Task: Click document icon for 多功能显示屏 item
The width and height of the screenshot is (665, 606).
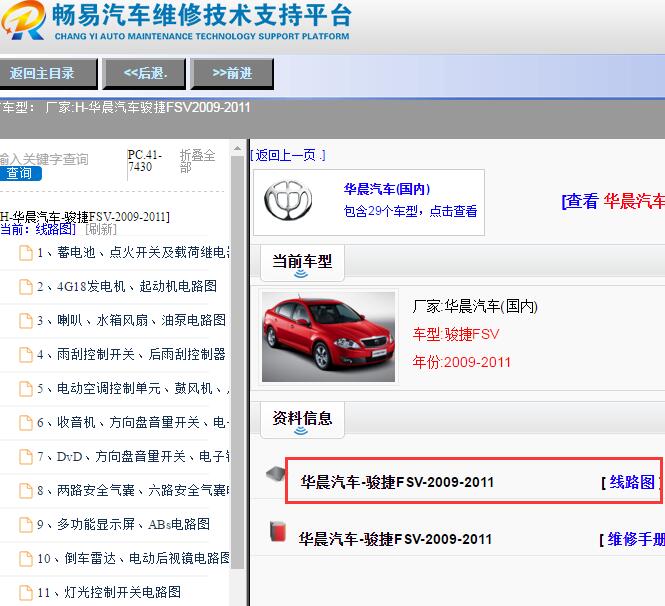Action: 26,525
